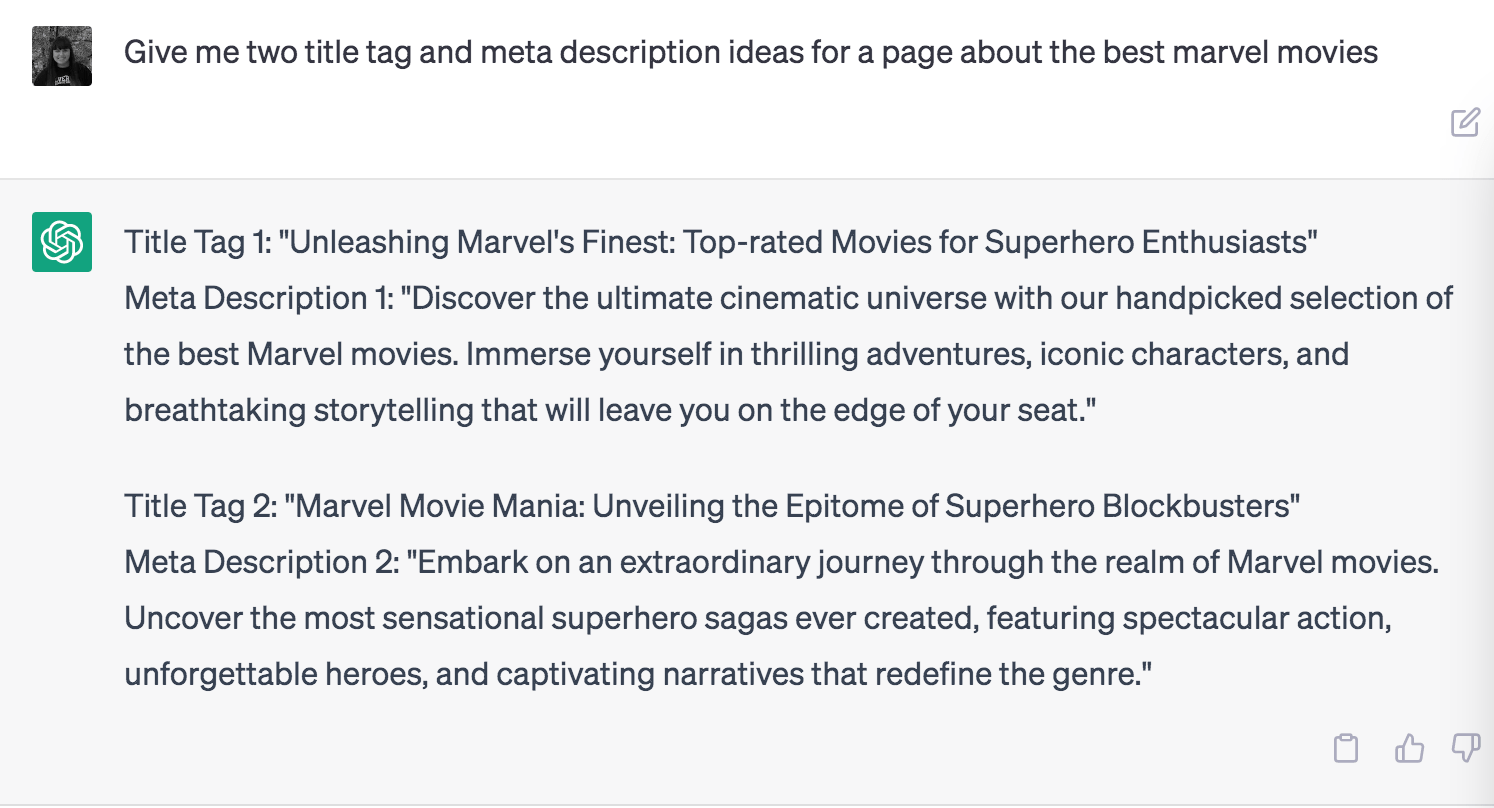Click the user profile avatar photo
Screen dimensions: 1494x808
point(62,56)
